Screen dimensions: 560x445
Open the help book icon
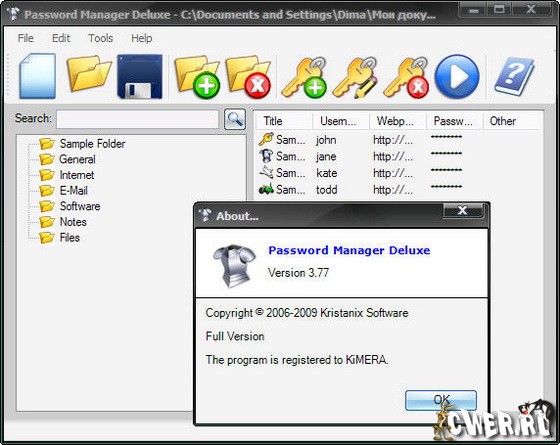pyautogui.click(x=514, y=76)
